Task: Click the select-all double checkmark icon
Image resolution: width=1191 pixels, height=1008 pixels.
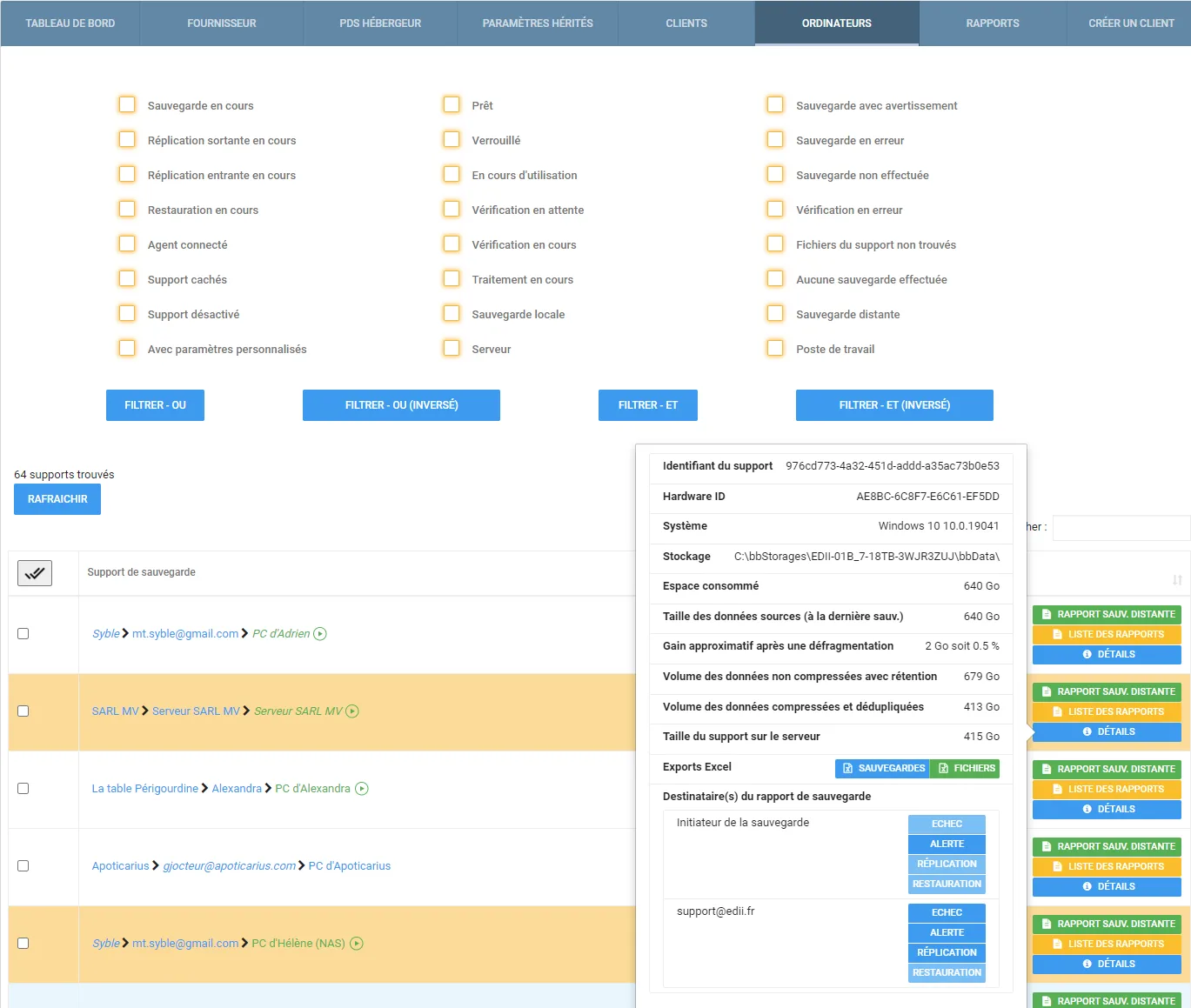Action: (35, 573)
